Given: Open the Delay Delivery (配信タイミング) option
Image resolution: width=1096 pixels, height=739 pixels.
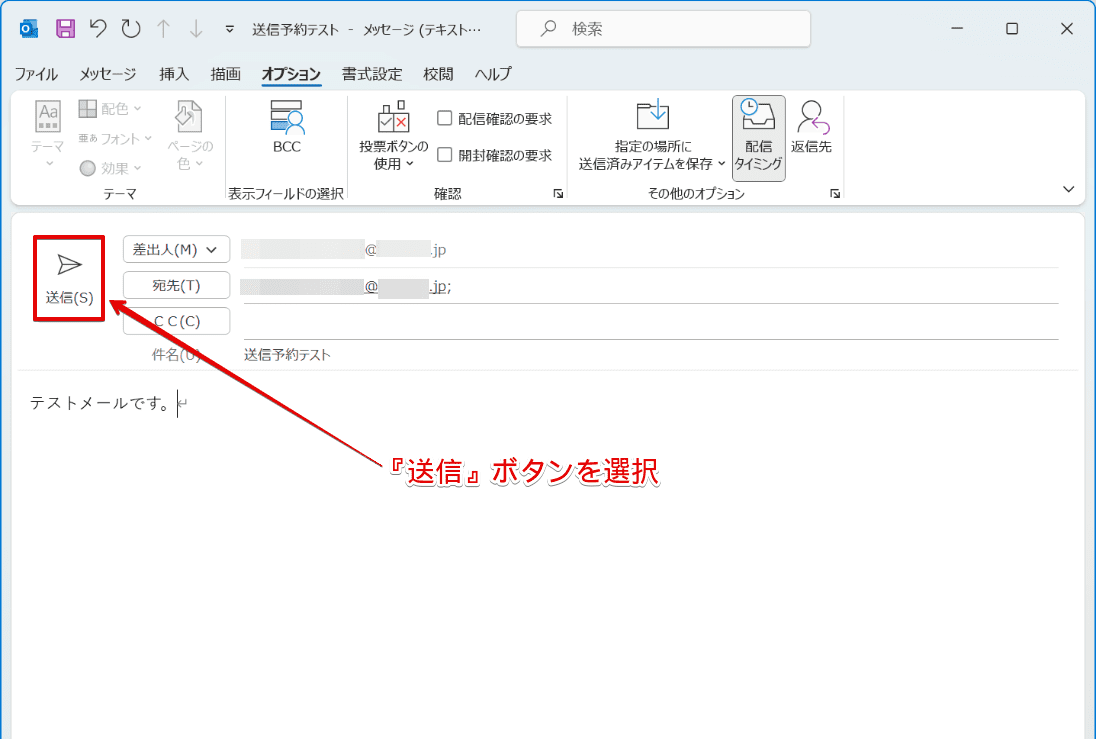Looking at the screenshot, I should [758, 138].
